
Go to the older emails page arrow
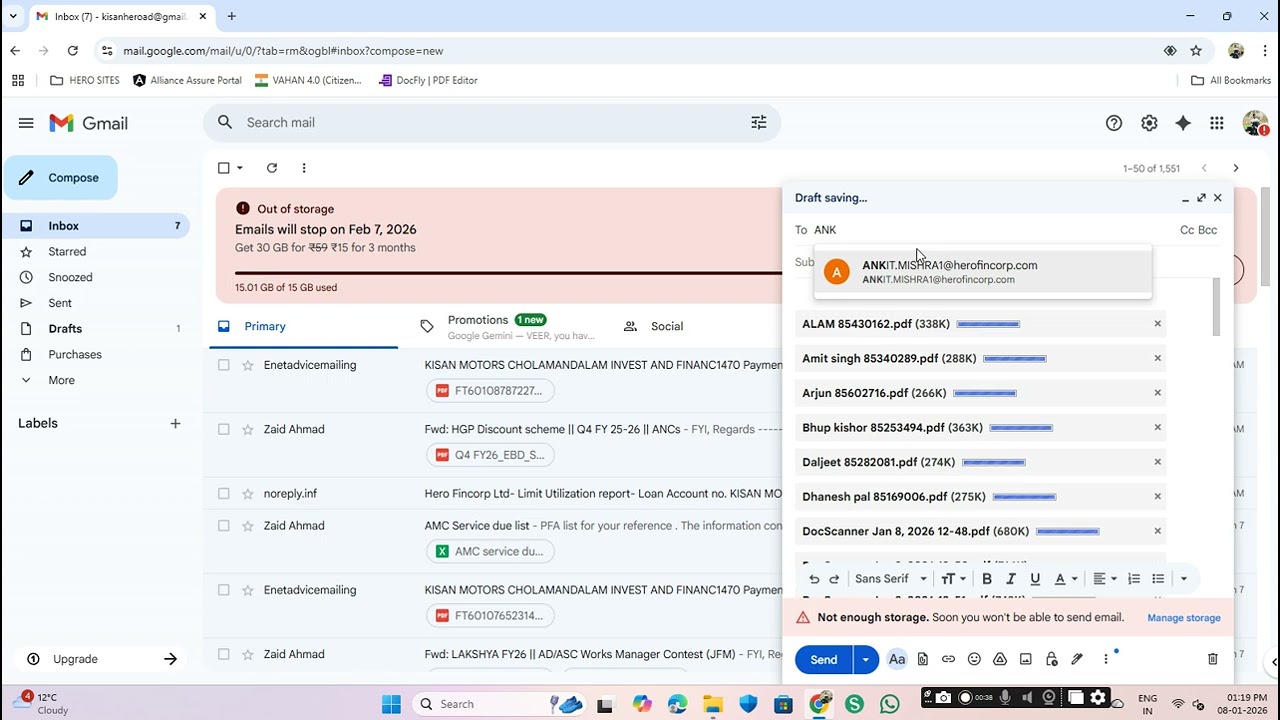1236,168
